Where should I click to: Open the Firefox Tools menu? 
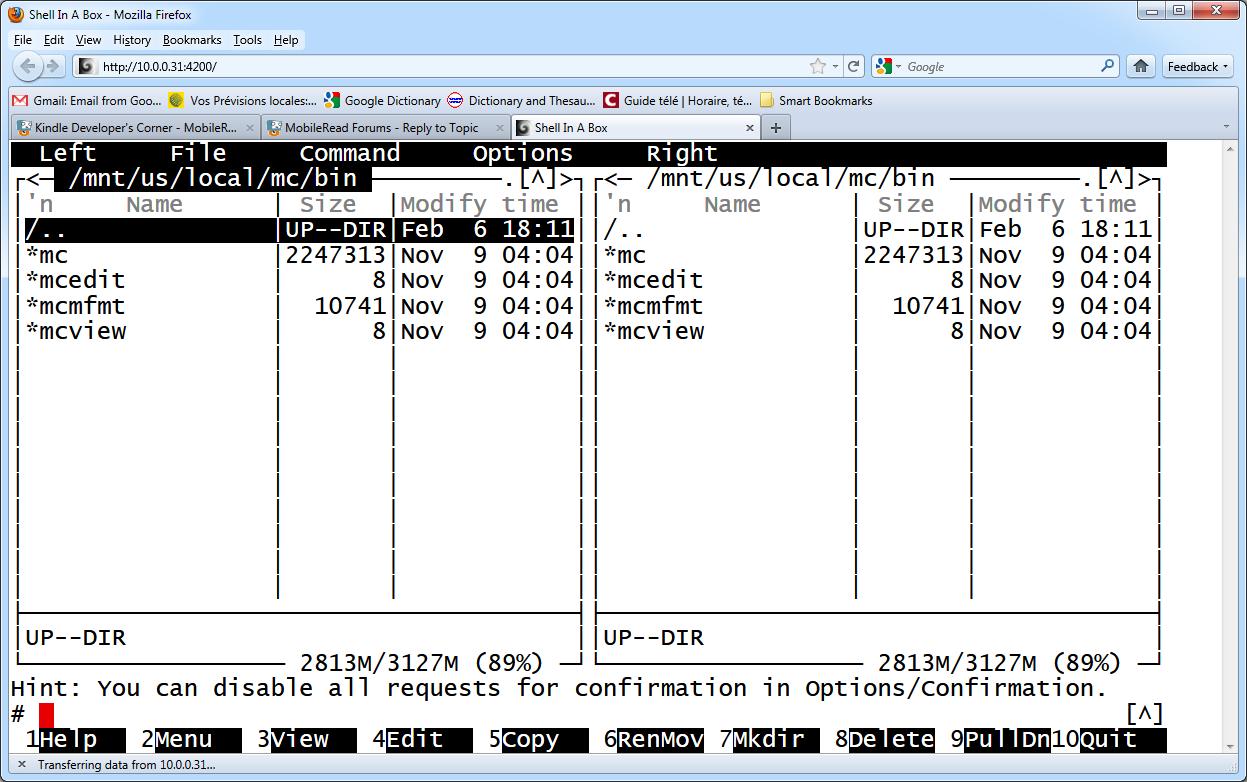pyautogui.click(x=248, y=40)
